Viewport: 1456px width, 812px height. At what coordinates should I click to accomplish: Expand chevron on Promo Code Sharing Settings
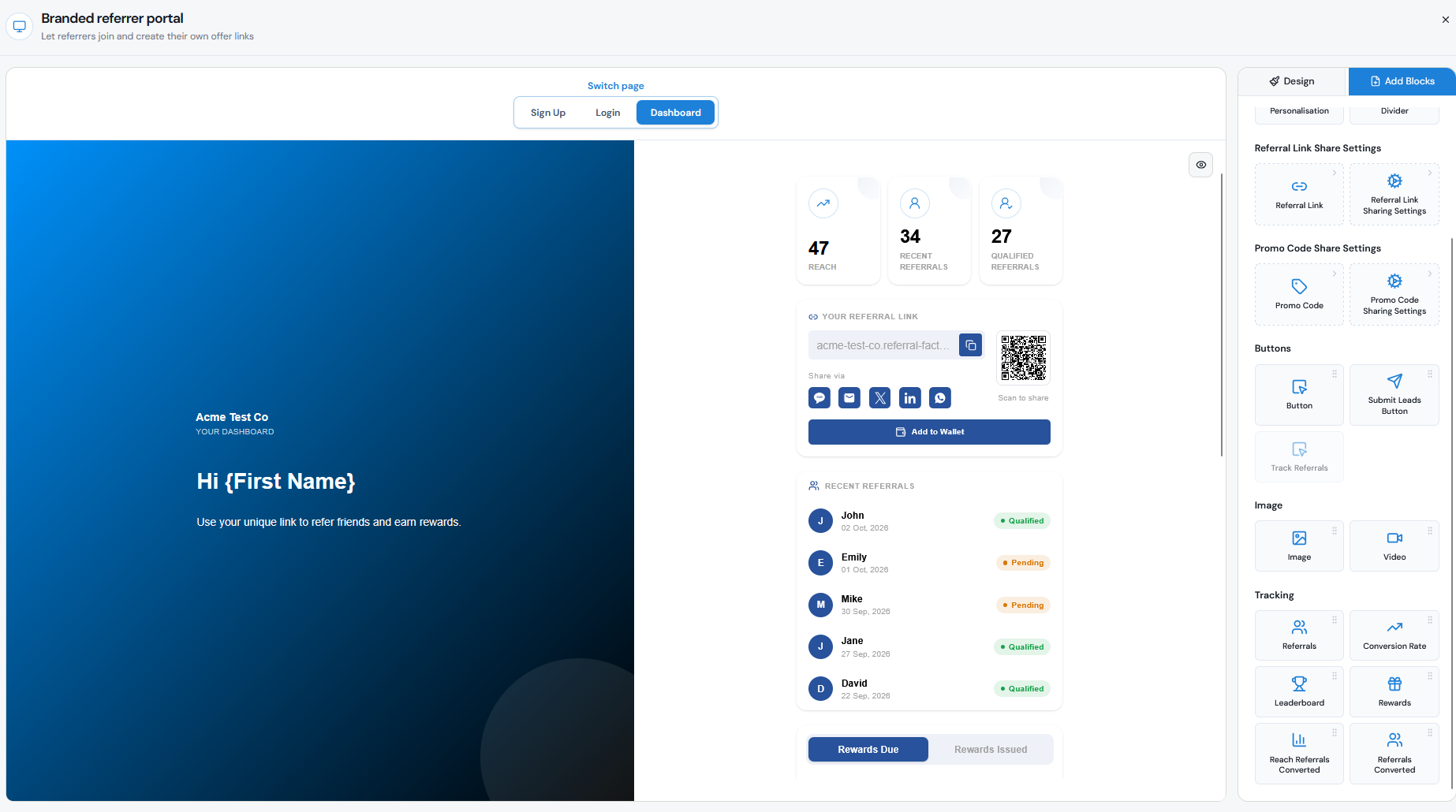(1430, 274)
